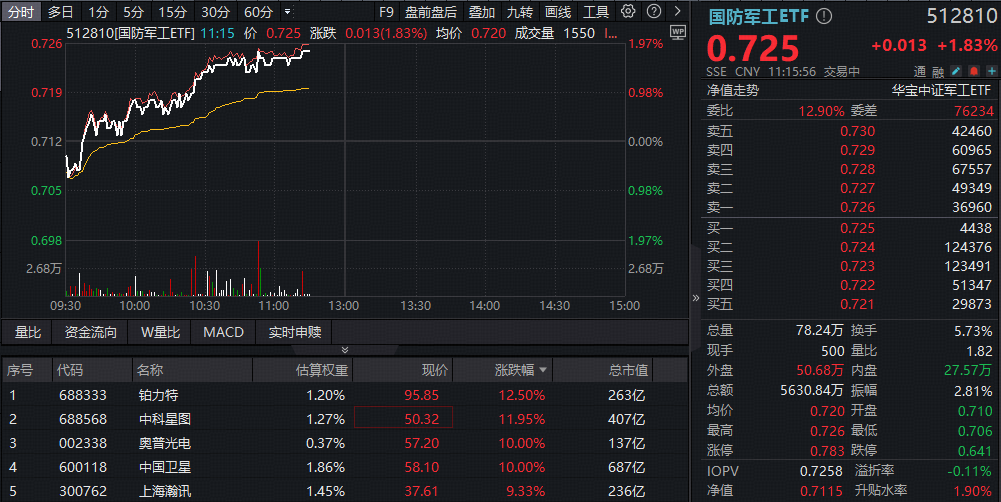Collapse panel using double chevron below indicator tabs

pyautogui.click(x=345, y=350)
